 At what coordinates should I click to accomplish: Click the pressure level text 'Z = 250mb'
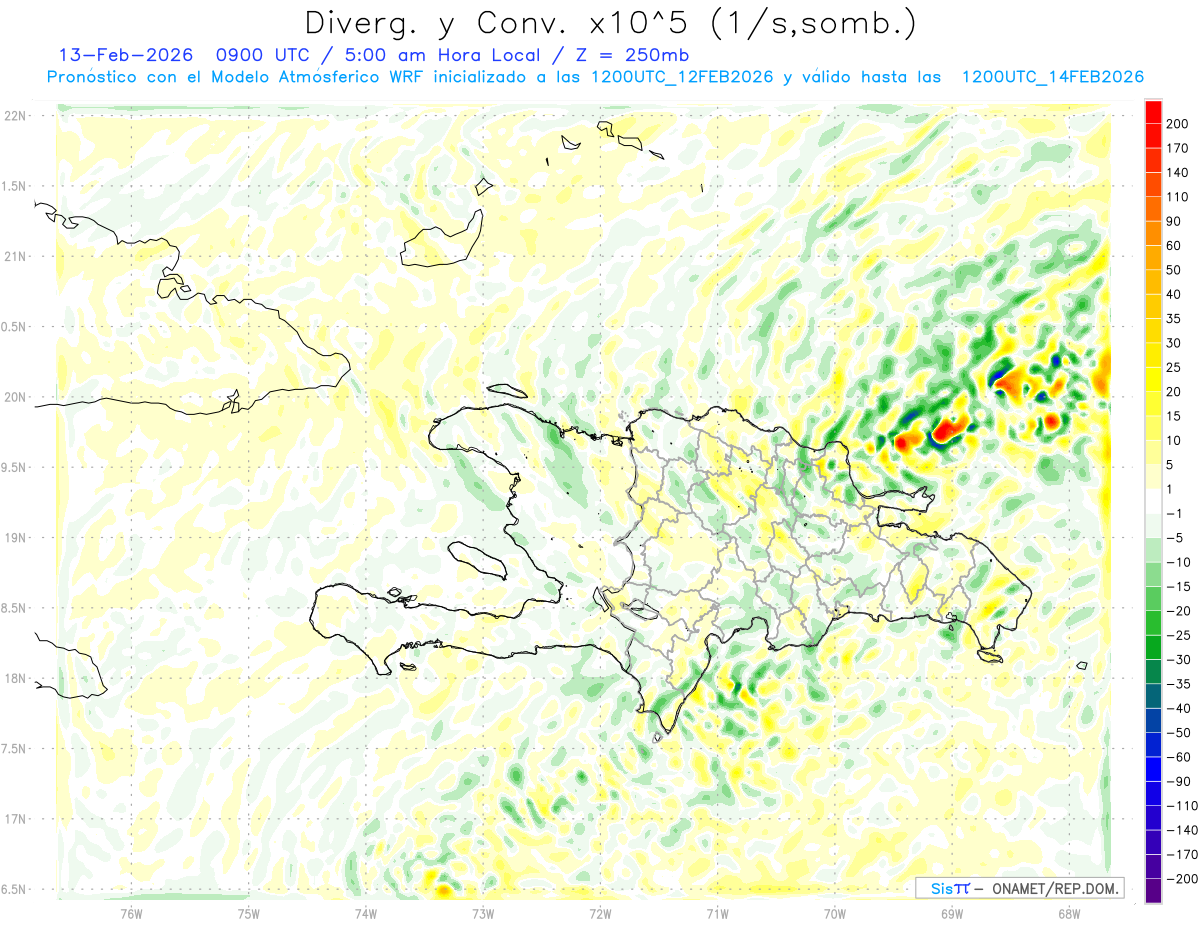[x=631, y=55]
